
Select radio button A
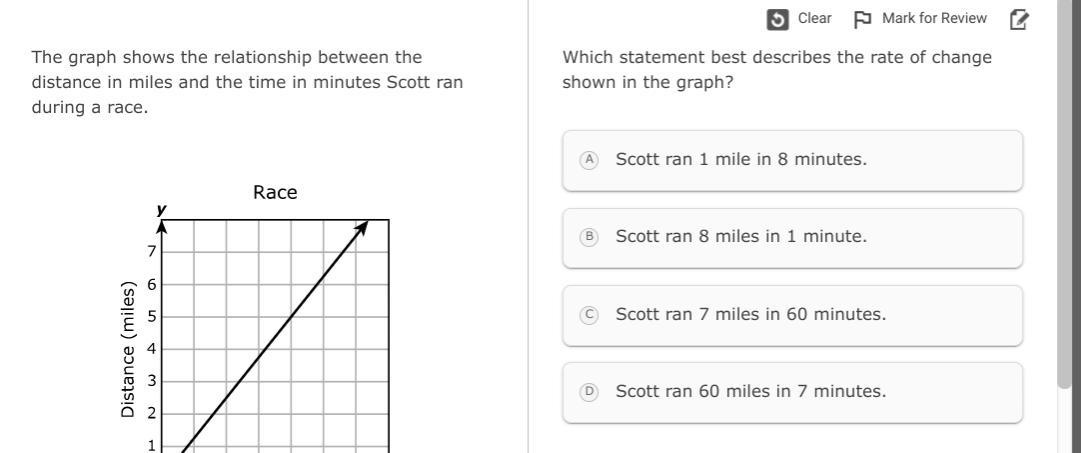(x=590, y=159)
